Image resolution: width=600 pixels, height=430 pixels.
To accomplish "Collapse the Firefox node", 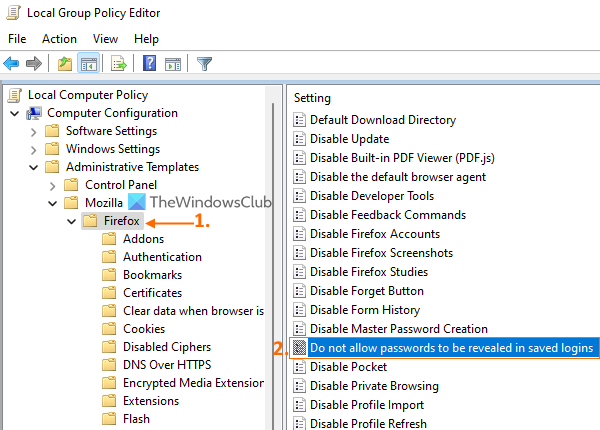I will [x=72, y=222].
